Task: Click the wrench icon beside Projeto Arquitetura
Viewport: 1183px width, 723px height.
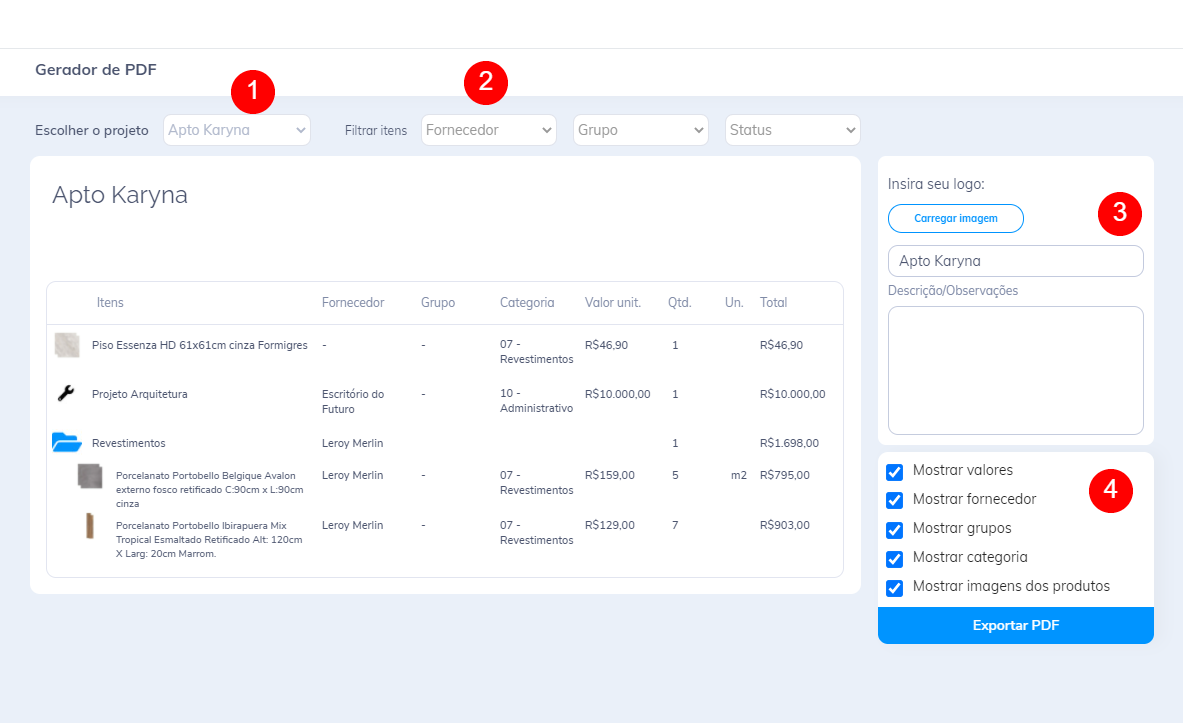Action: (x=66, y=393)
